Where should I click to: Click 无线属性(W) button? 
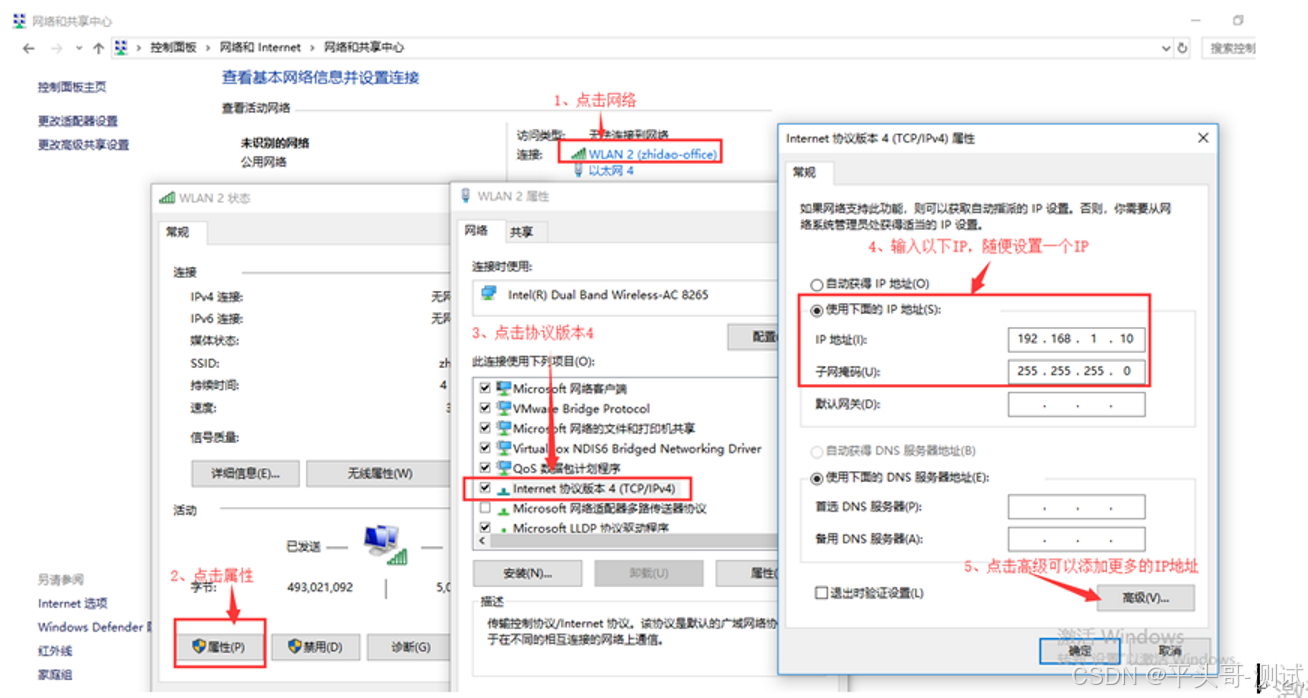pyautogui.click(x=378, y=473)
